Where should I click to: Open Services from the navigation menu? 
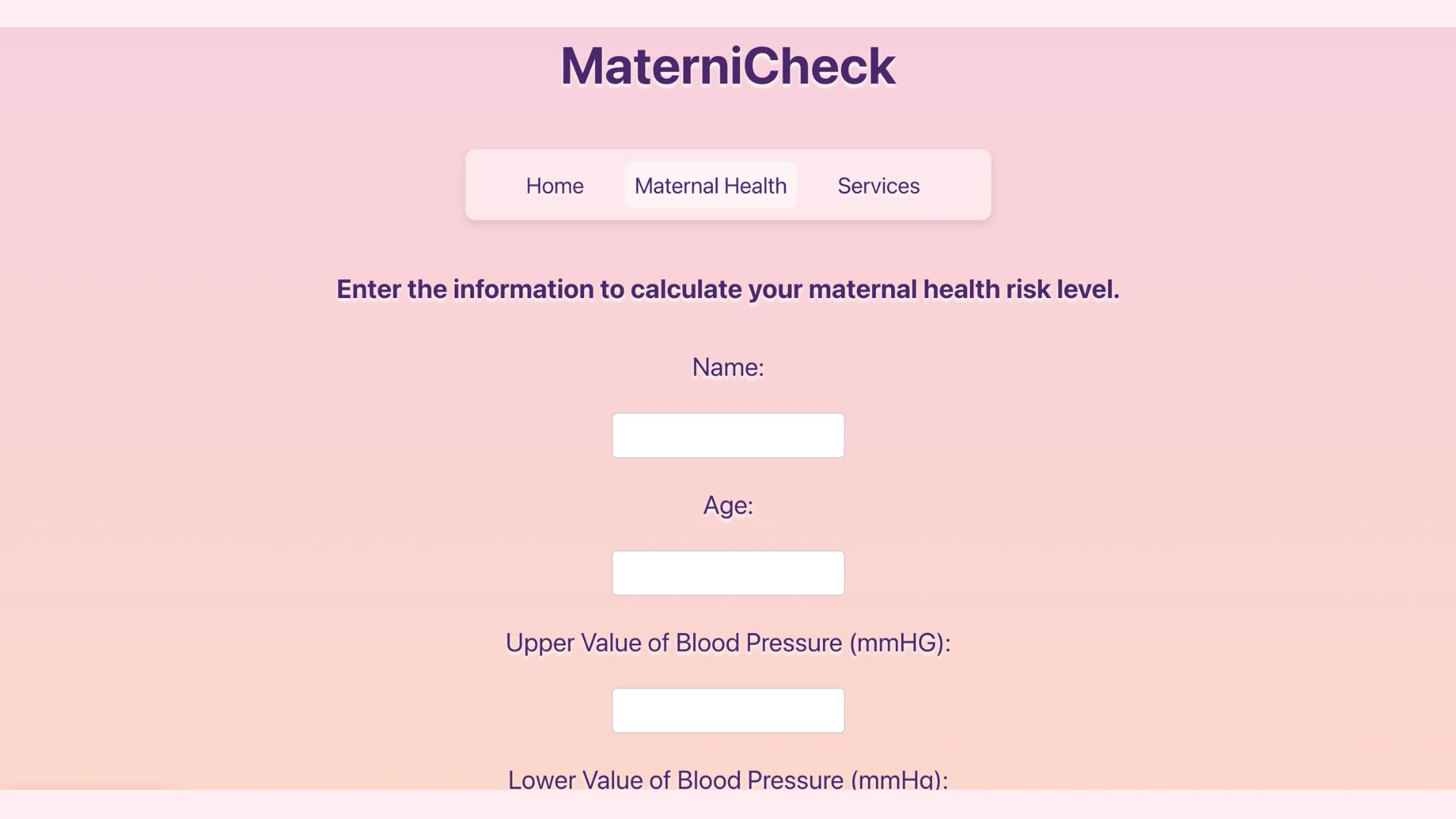(878, 186)
